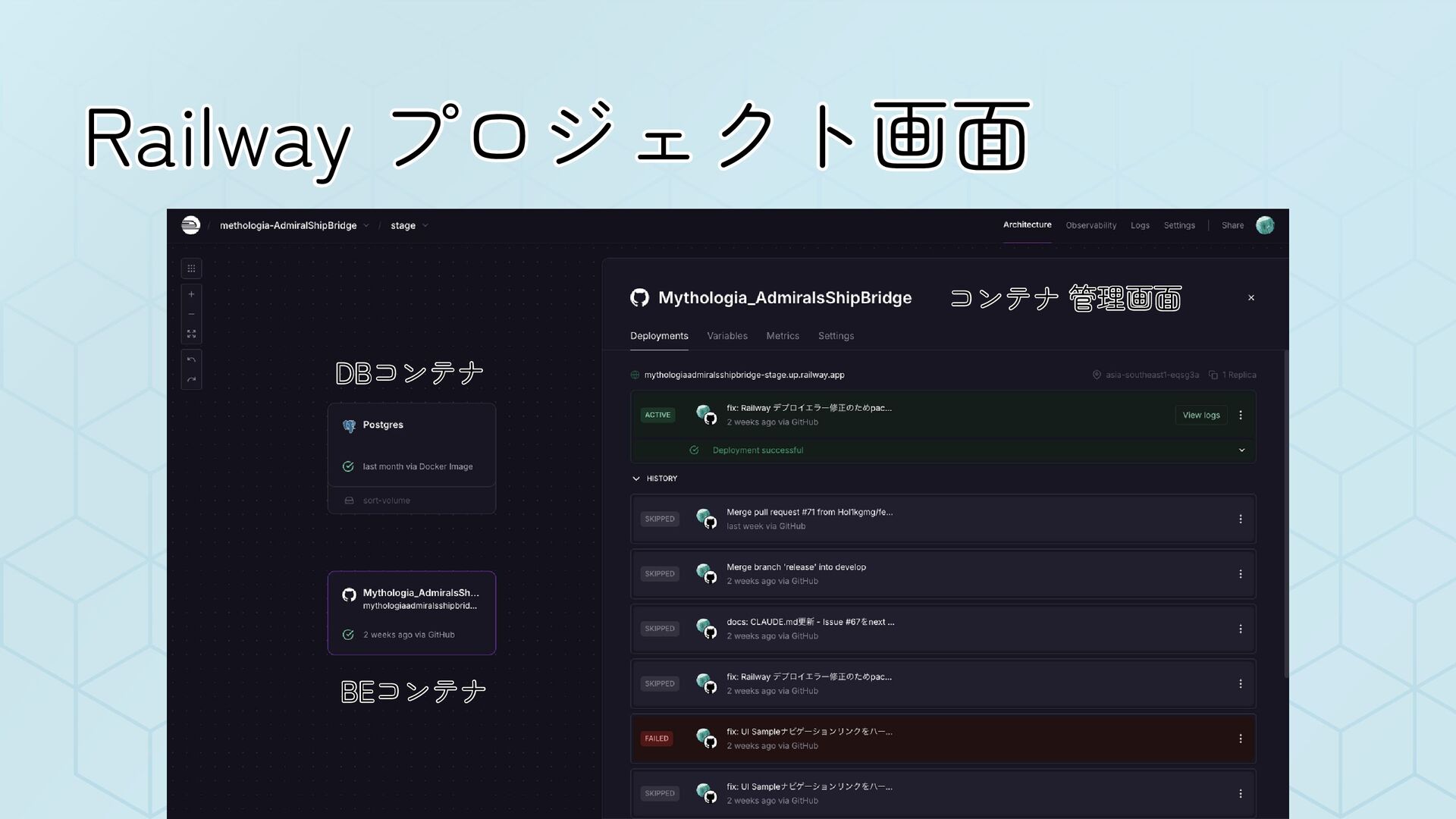Expand the Deployment successful details chevron
Image resolution: width=1456 pixels, height=819 pixels.
coord(1241,450)
